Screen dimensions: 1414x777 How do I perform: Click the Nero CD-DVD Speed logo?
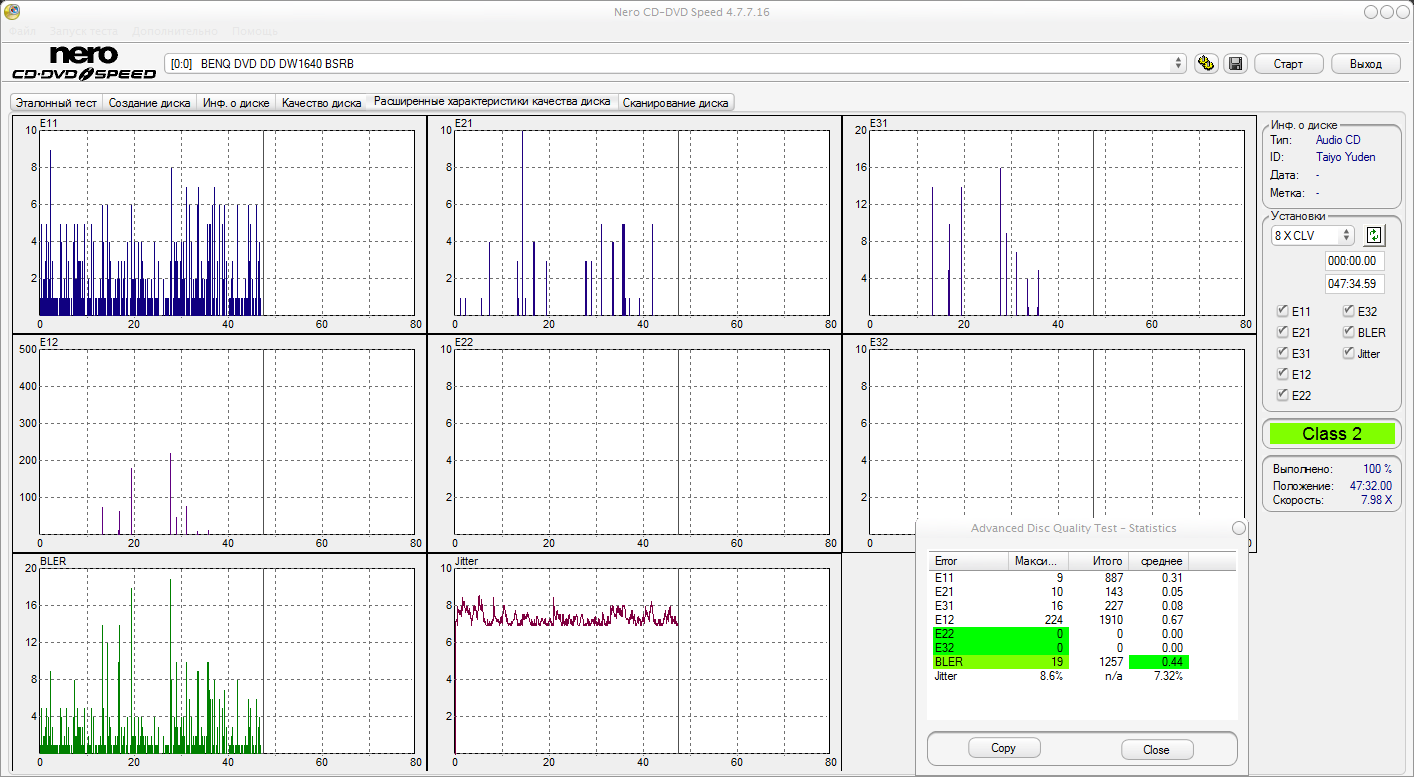click(x=84, y=63)
